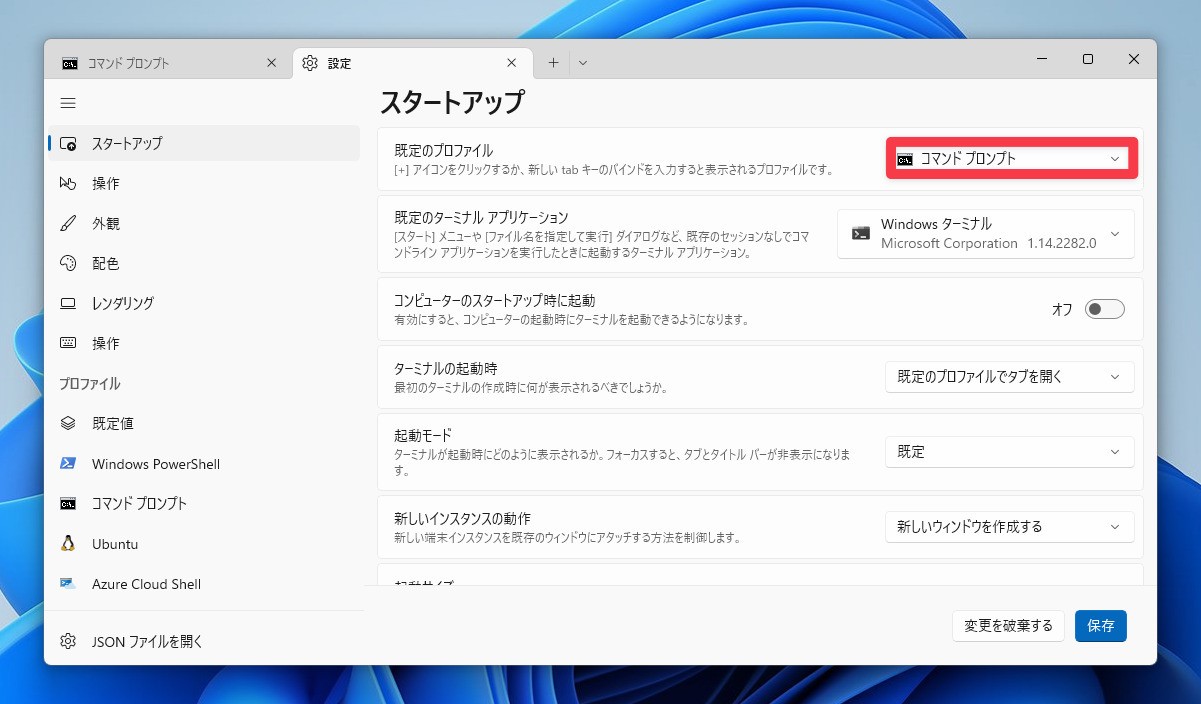Open new tab dropdown chevron

(583, 63)
